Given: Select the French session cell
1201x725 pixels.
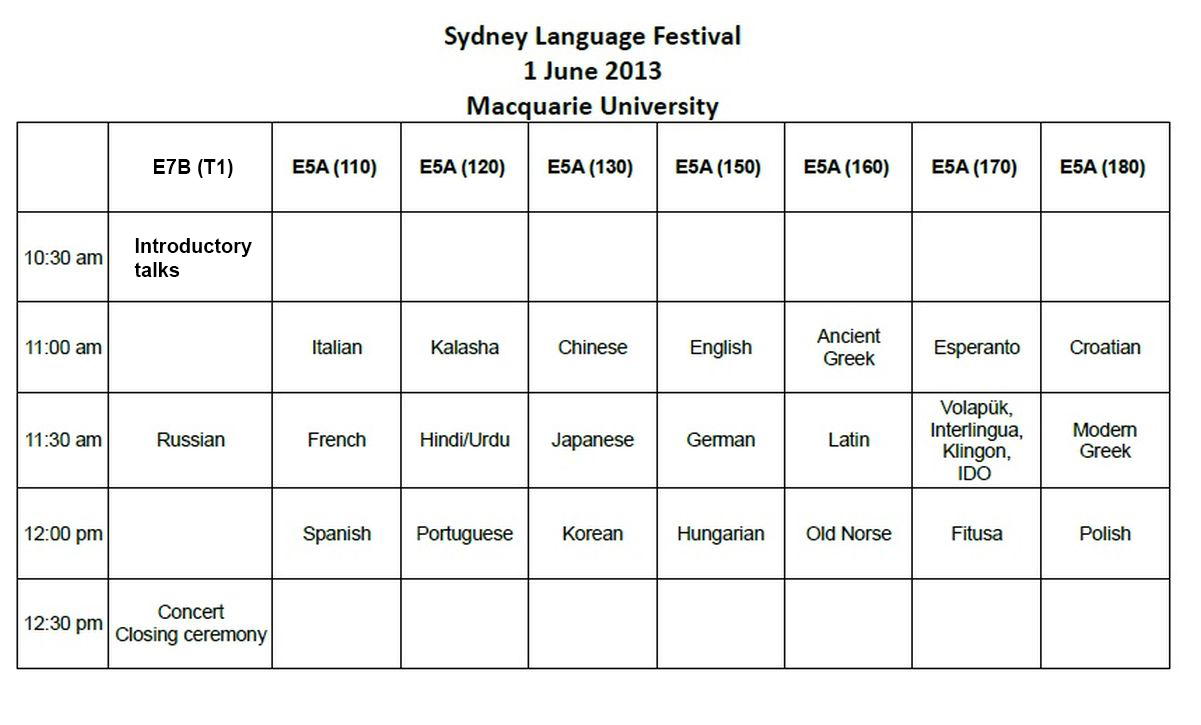Looking at the screenshot, I should (336, 440).
